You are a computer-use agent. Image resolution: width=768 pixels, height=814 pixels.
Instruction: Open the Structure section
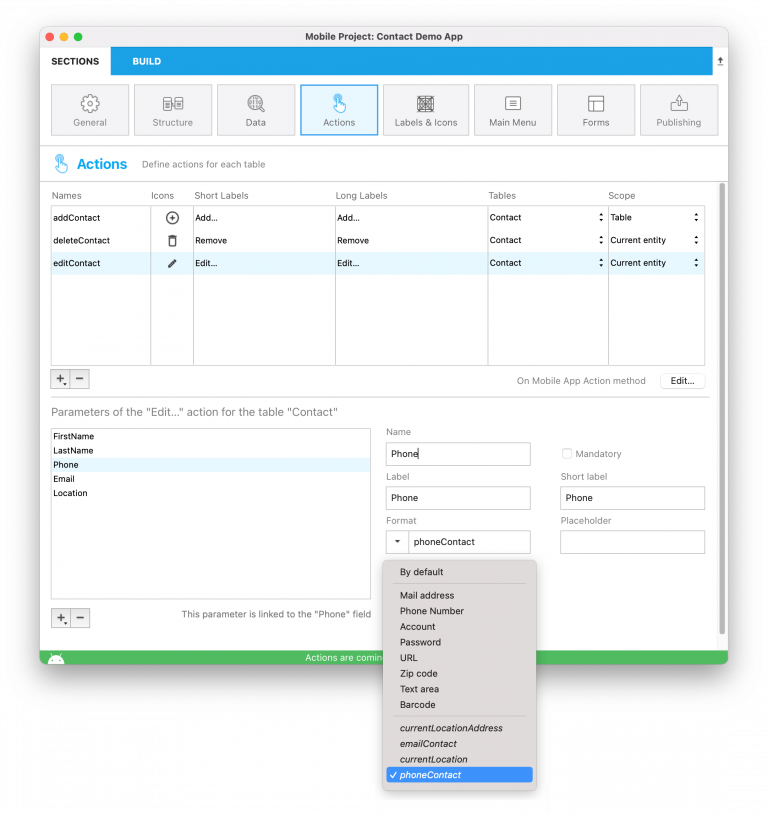click(x=173, y=110)
